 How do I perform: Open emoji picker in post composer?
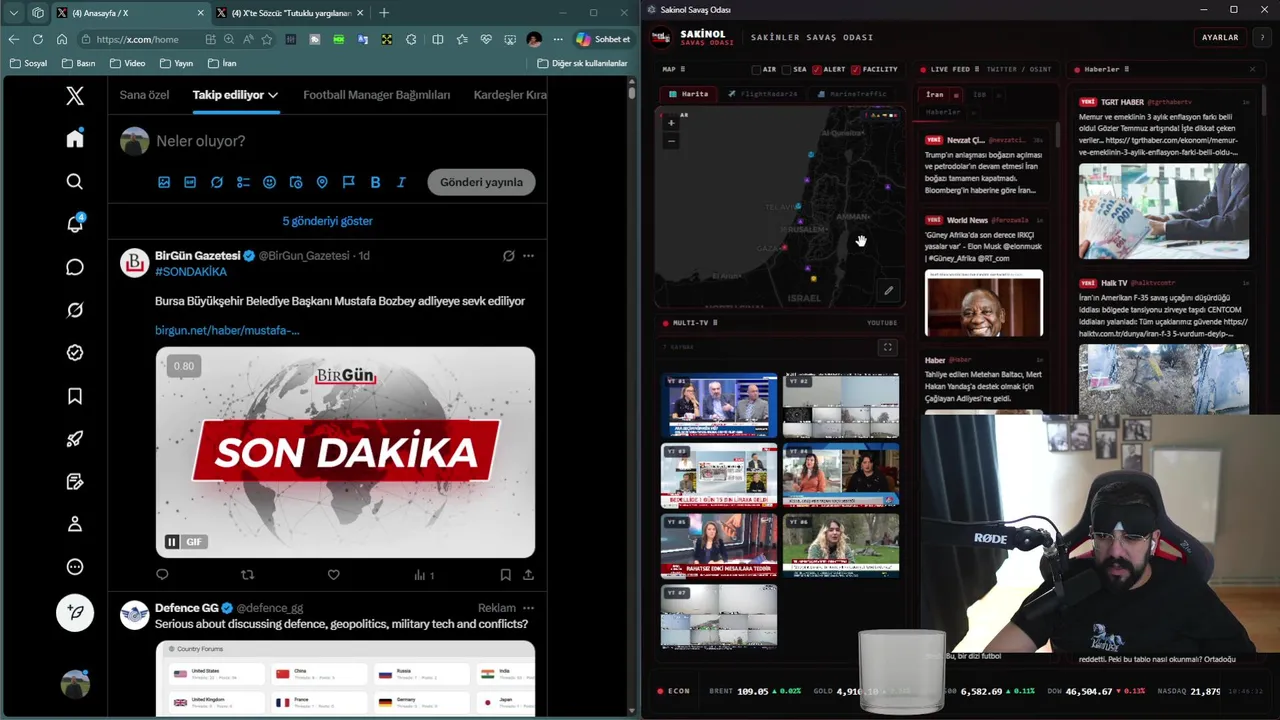pyautogui.click(x=269, y=182)
